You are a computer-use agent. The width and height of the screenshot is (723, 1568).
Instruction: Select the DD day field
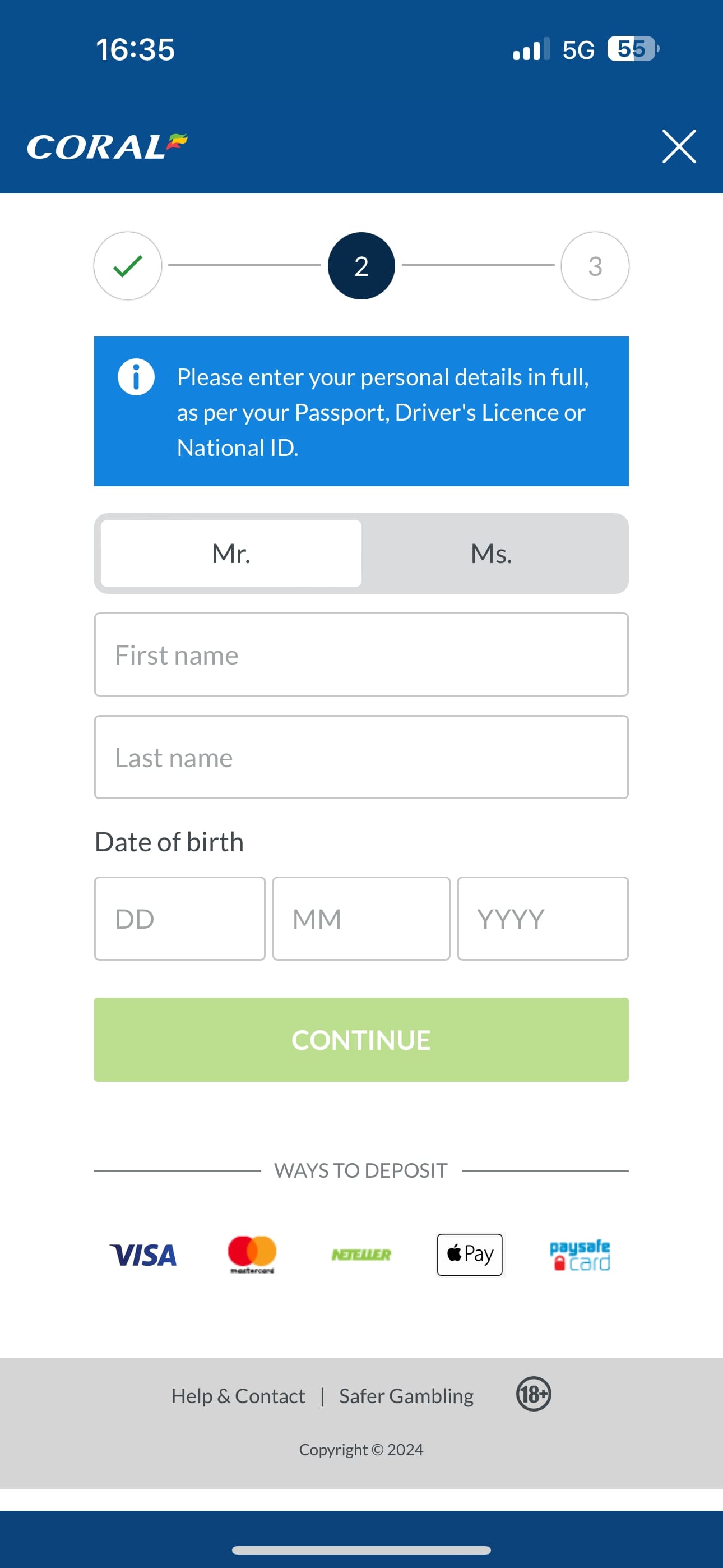[x=179, y=918]
